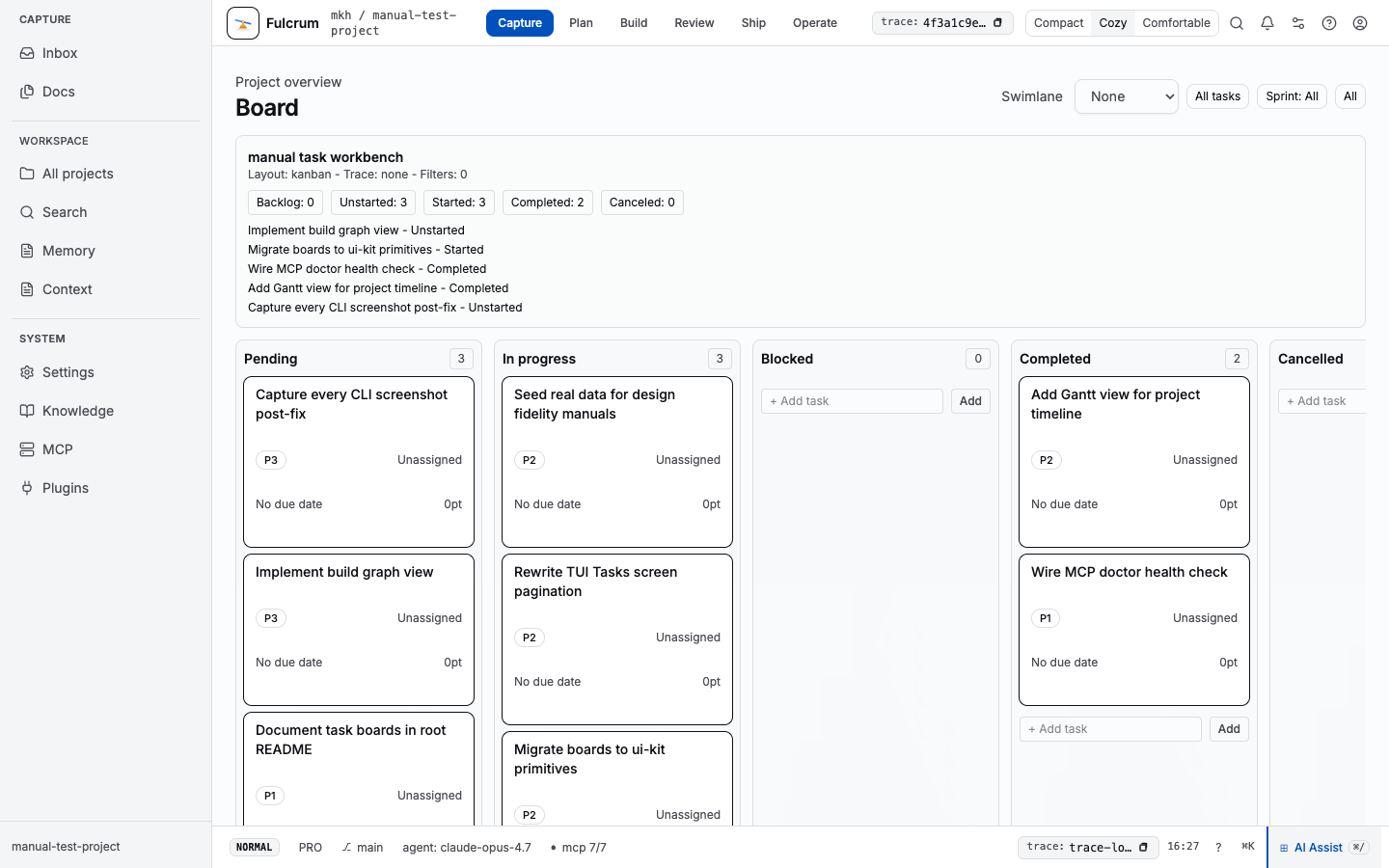Image resolution: width=1389 pixels, height=868 pixels.
Task: Click Add button in Blocked column
Action: coord(970,401)
